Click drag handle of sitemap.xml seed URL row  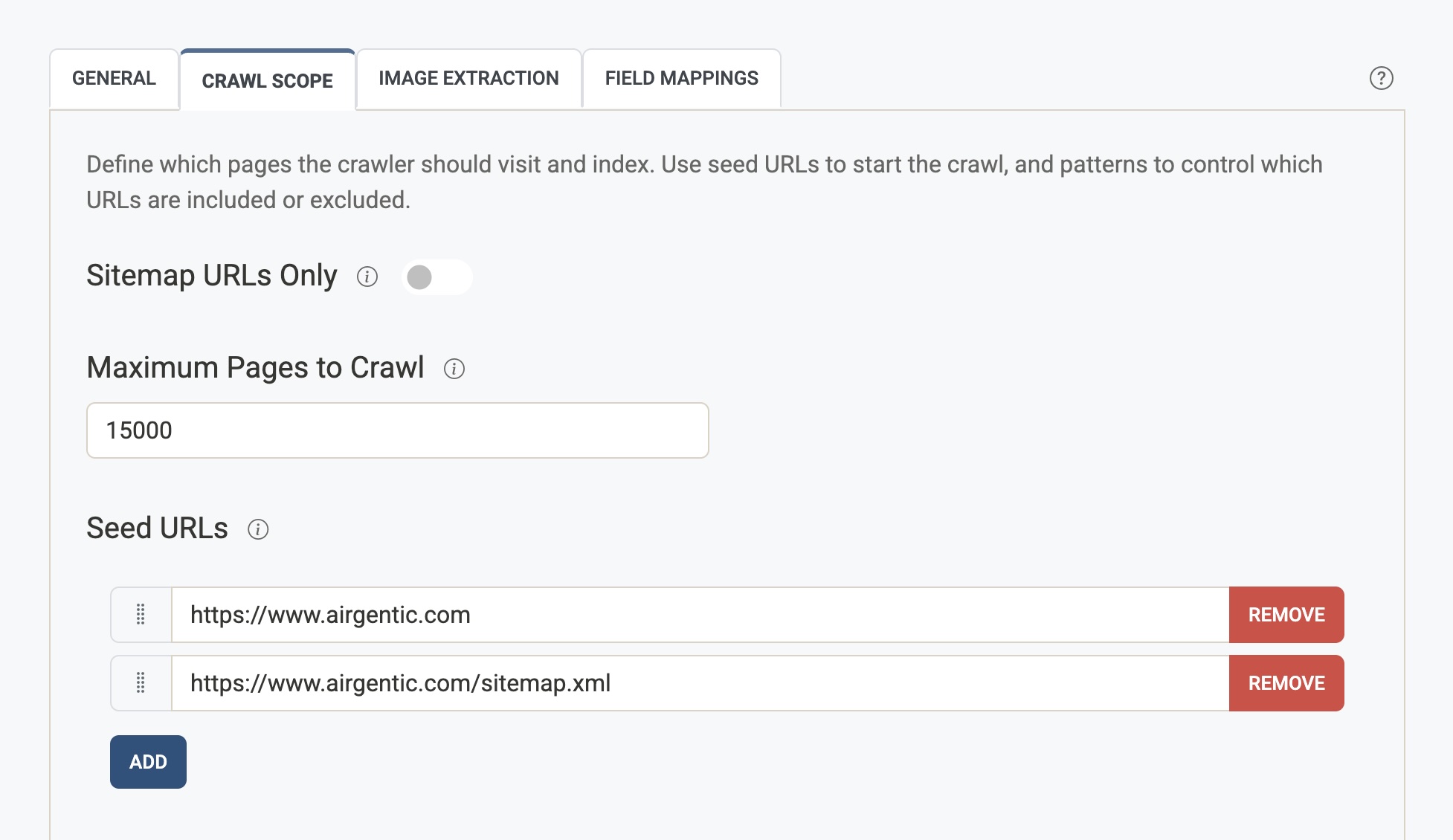click(141, 683)
